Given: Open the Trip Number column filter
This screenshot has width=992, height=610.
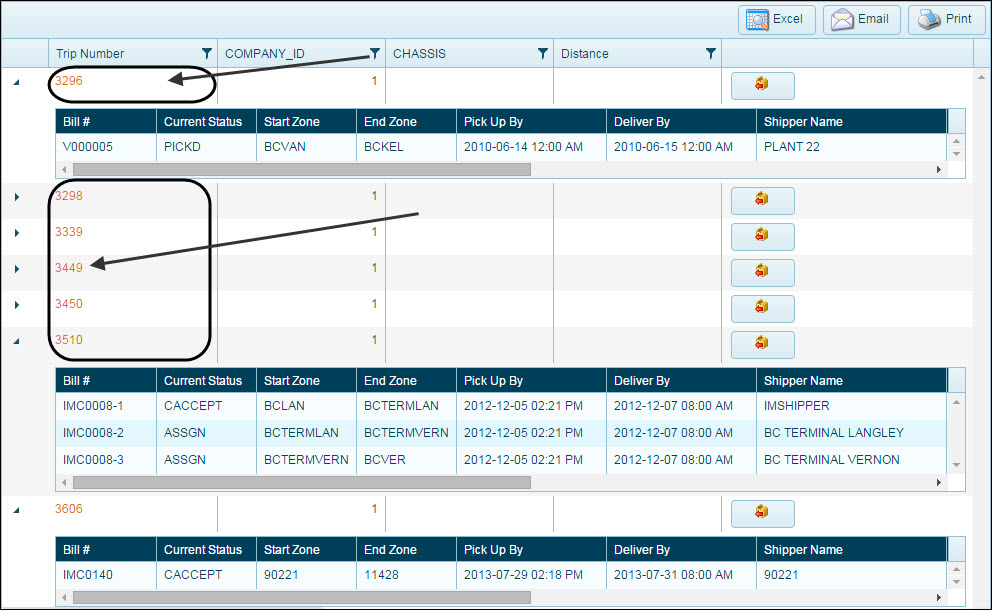Looking at the screenshot, I should tap(206, 54).
